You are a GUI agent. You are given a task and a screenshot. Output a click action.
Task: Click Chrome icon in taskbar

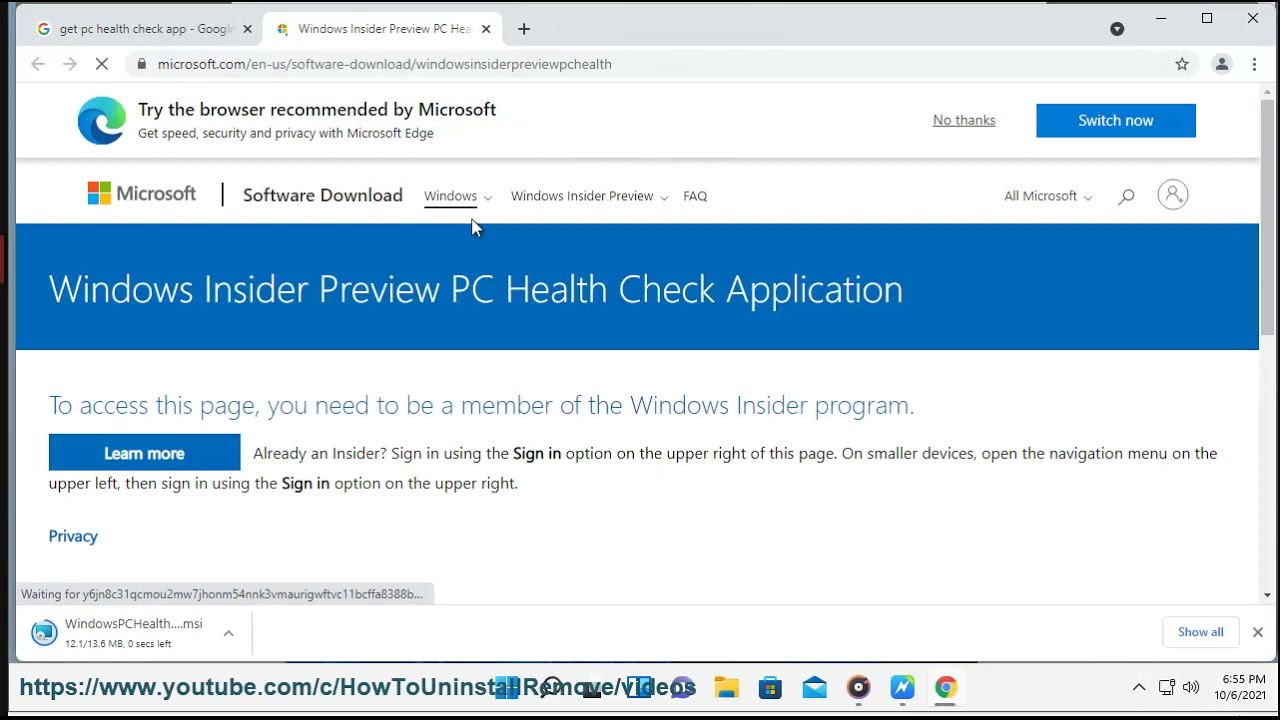click(x=946, y=687)
